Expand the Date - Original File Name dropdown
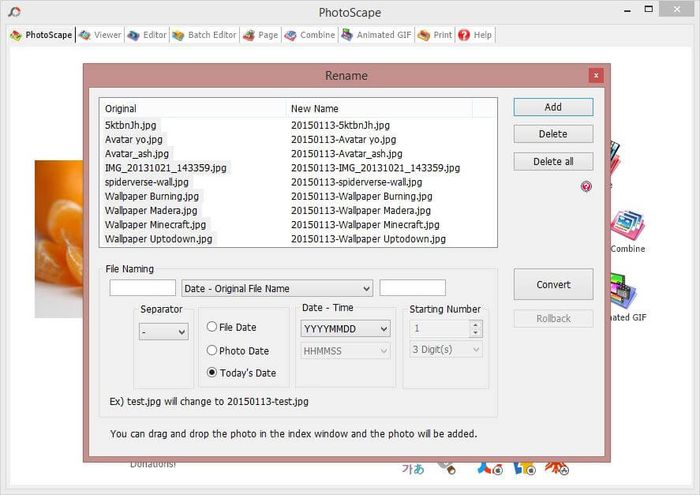This screenshot has width=700, height=495. point(277,288)
